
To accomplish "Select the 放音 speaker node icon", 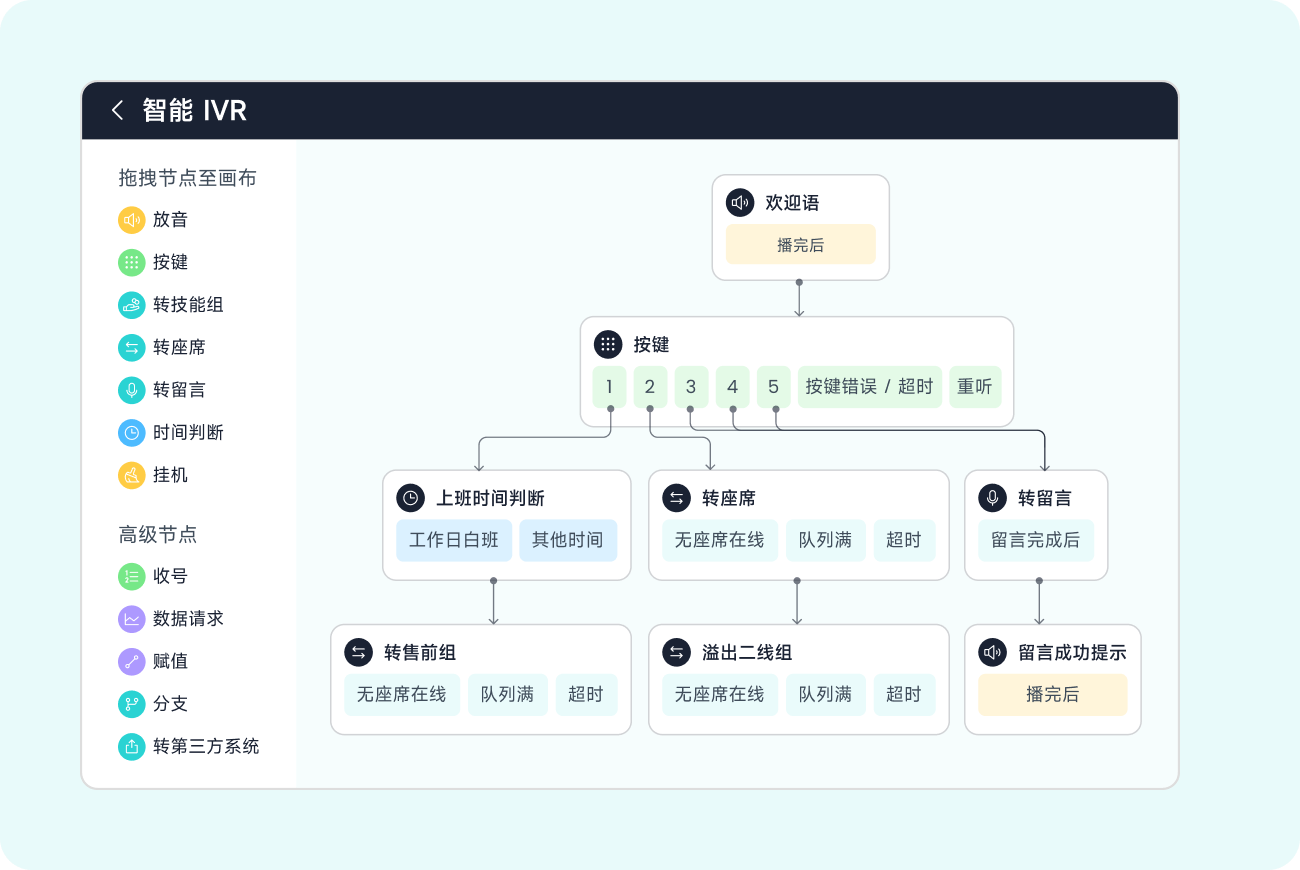I will click(131, 220).
